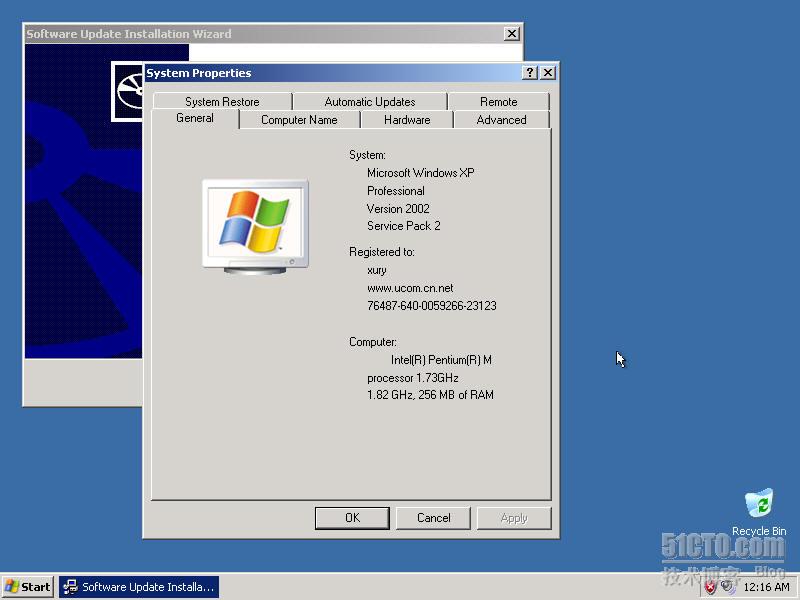800x600 pixels.
Task: Click the "Professional" edition text
Action: click(x=395, y=191)
